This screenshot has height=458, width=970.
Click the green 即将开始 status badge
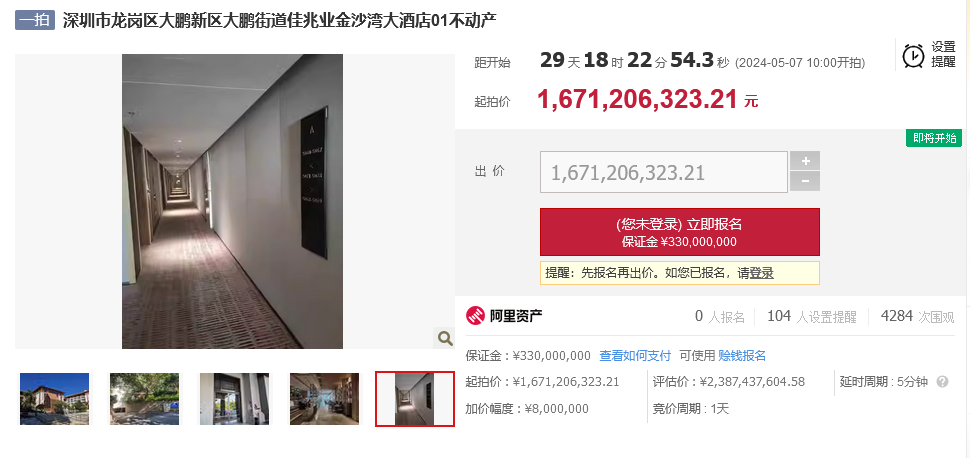[934, 138]
